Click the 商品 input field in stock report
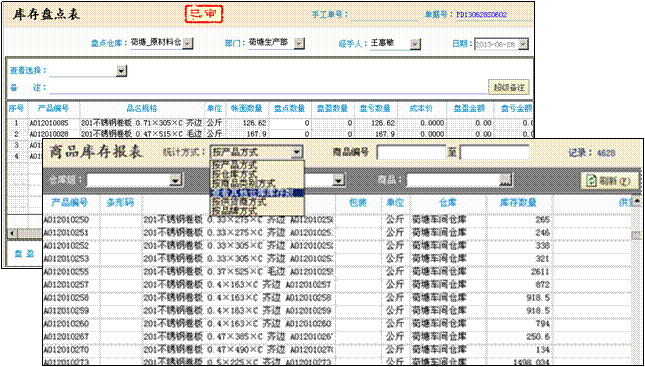Screen dimensions: 645x367 [x=453, y=180]
